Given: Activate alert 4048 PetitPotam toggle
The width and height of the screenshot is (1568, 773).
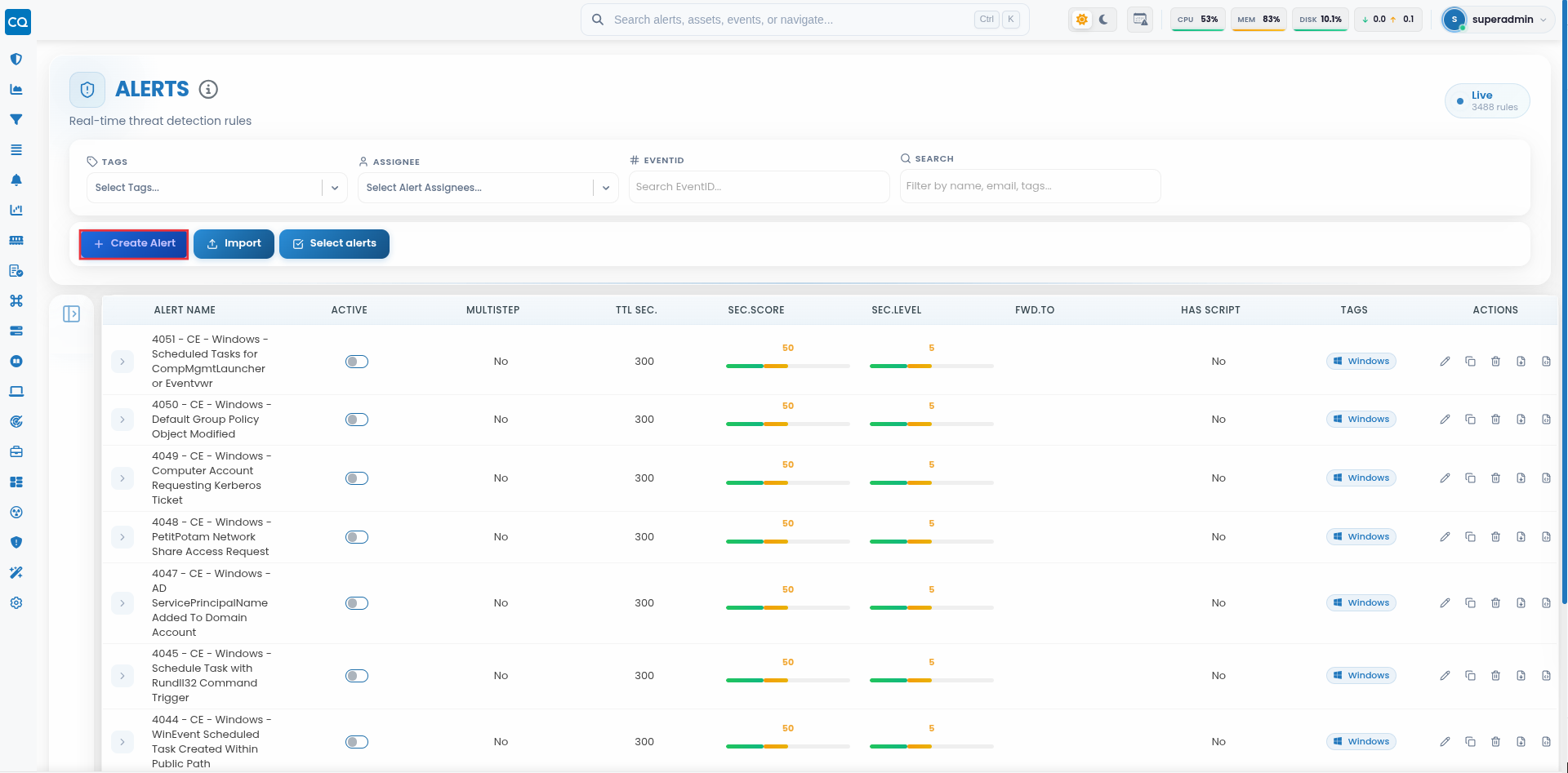Looking at the screenshot, I should point(357,537).
